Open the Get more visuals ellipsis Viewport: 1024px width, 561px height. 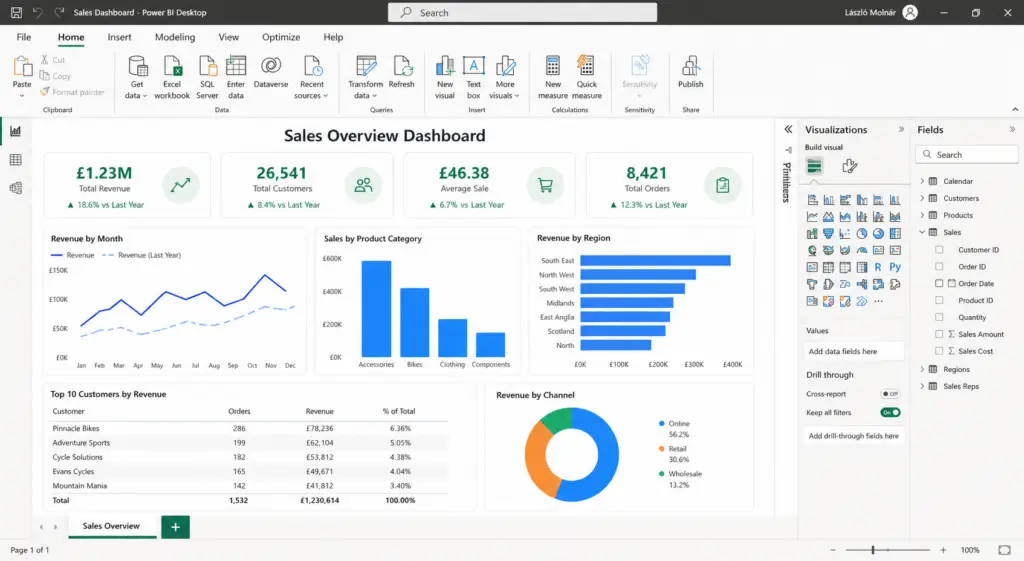pos(878,301)
